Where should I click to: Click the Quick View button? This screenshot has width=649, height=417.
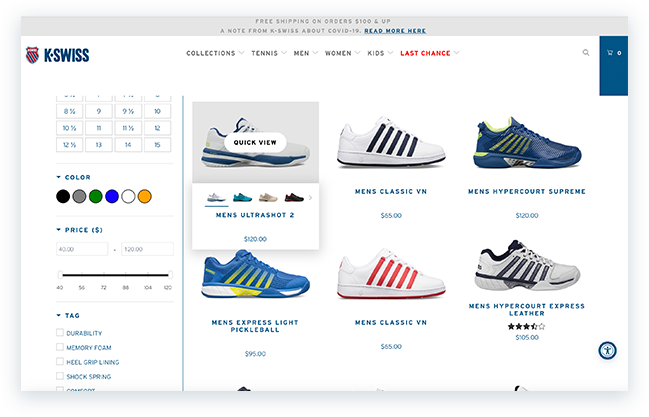(255, 142)
